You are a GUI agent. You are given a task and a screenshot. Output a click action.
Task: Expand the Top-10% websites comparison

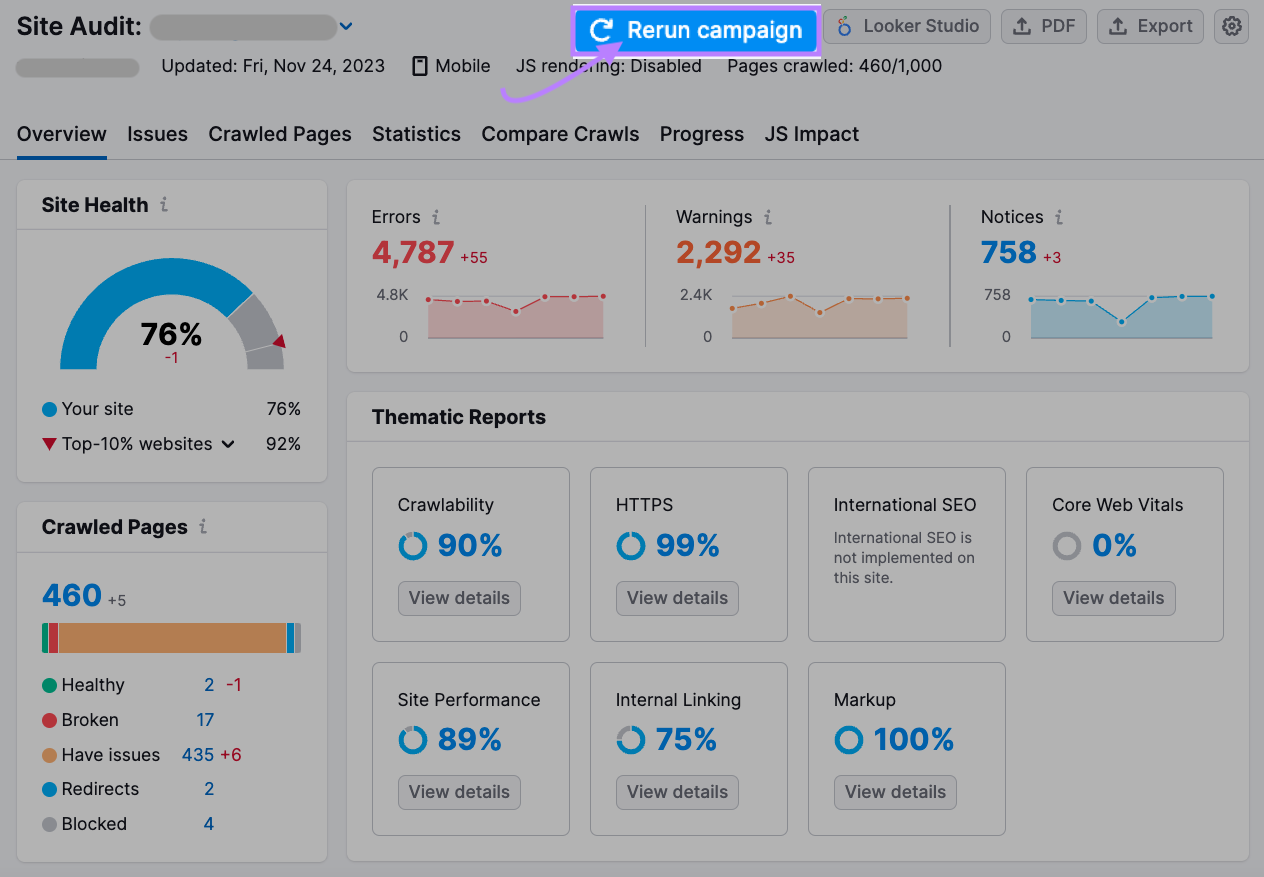[226, 443]
